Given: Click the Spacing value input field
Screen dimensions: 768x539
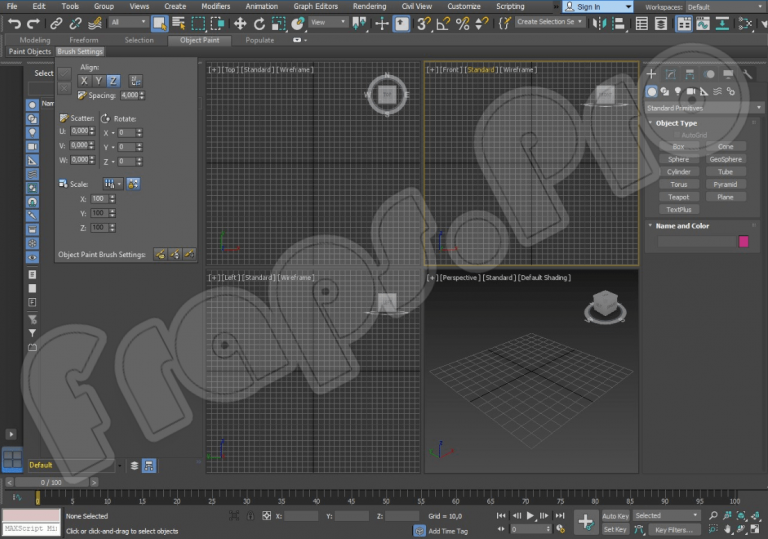Looking at the screenshot, I should tap(129, 95).
